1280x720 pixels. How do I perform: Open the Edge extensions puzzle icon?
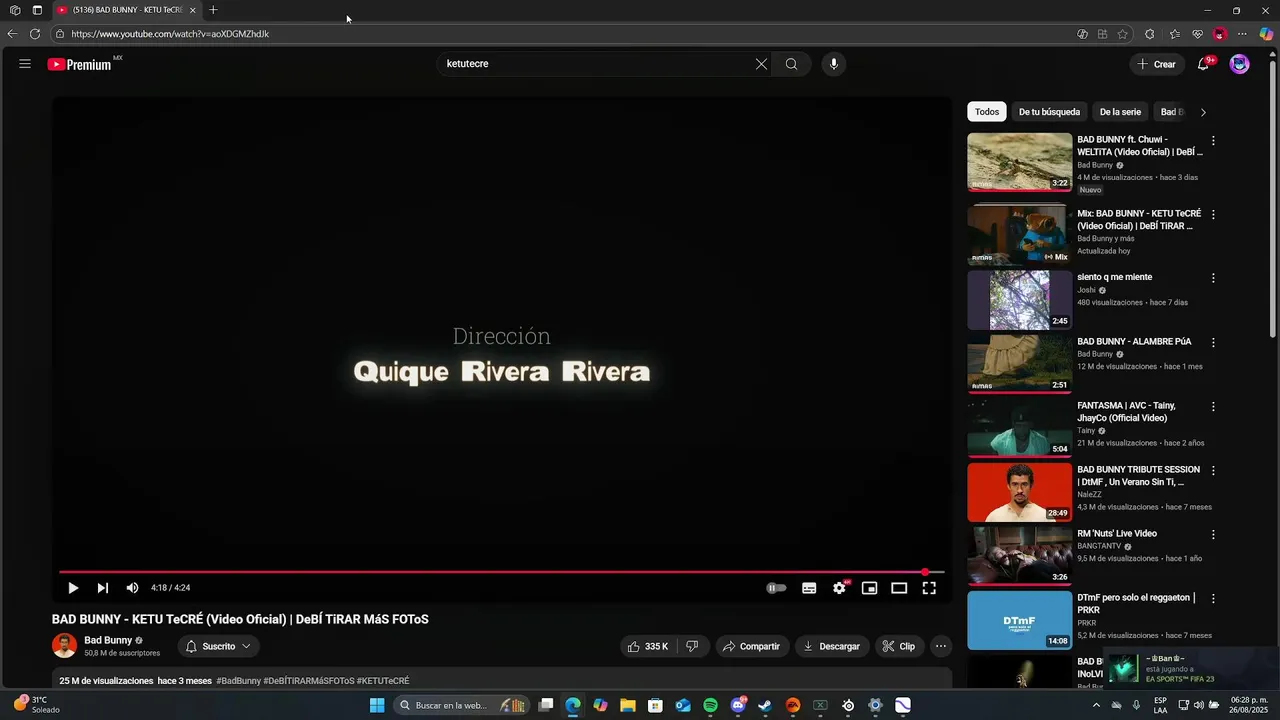point(1150,34)
